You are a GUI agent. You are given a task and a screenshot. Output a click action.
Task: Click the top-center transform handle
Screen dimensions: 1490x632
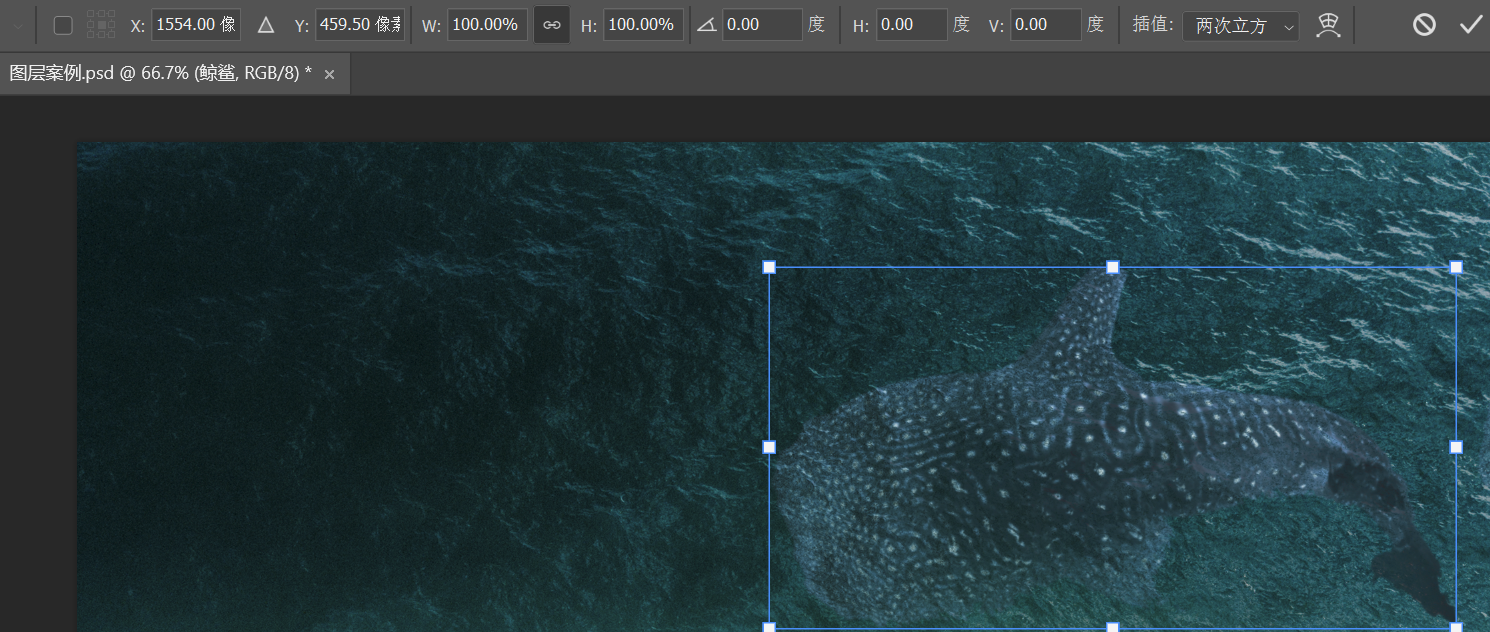(x=1113, y=267)
